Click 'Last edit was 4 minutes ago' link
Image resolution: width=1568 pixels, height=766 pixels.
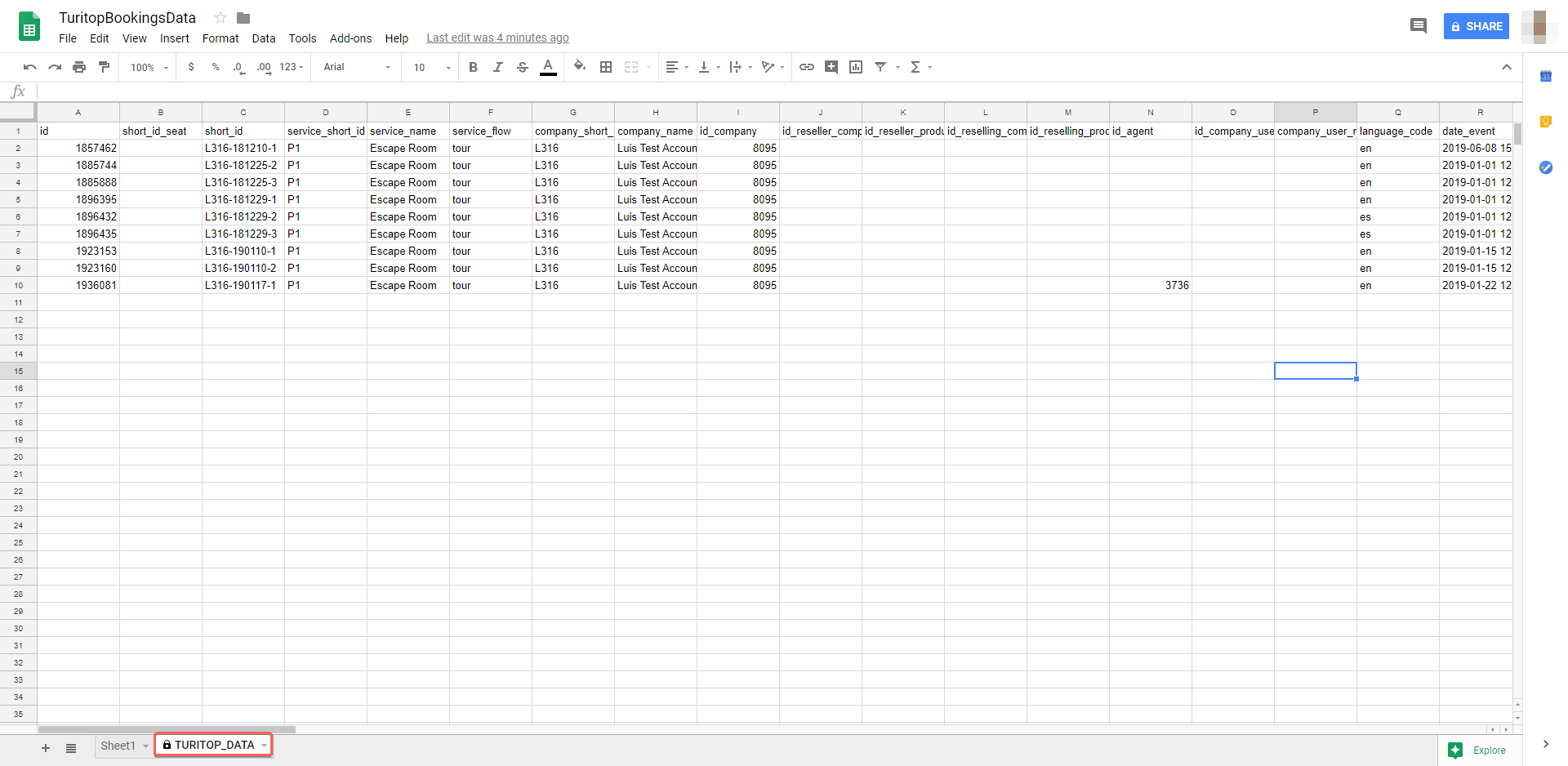click(497, 38)
